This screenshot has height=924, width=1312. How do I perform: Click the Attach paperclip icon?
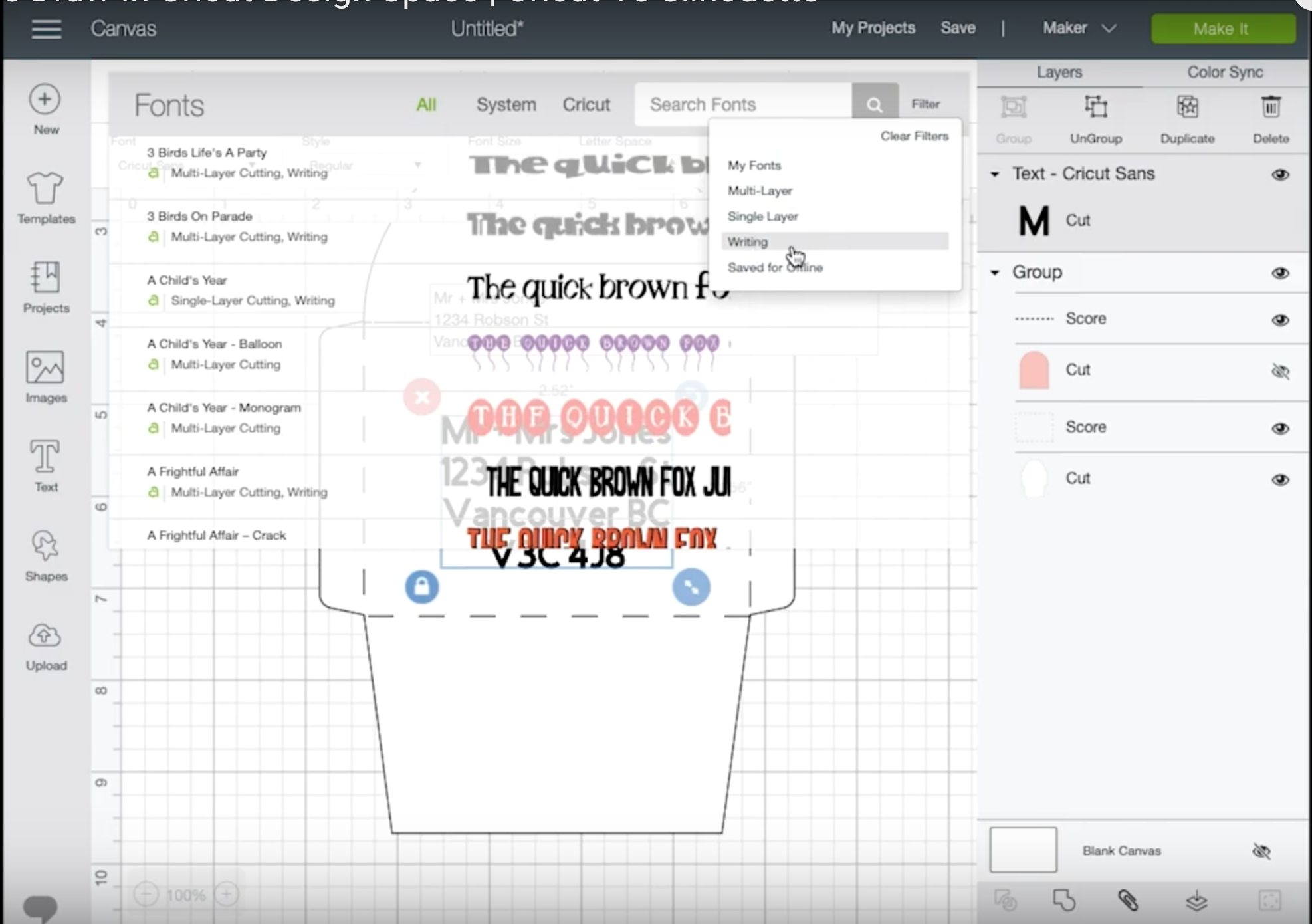[x=1128, y=900]
